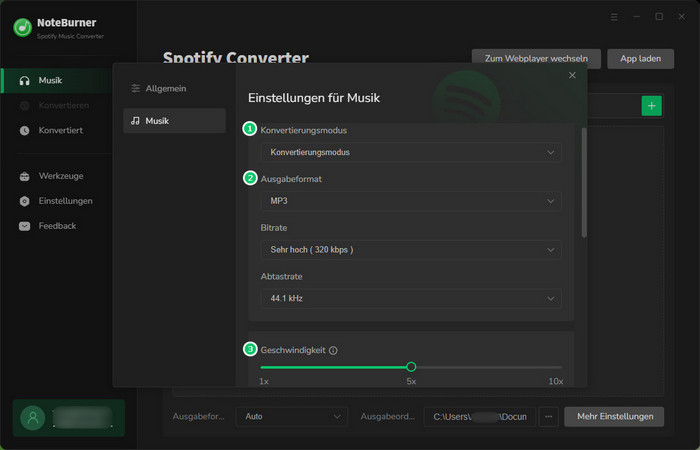This screenshot has height=450, width=700.
Task: Close the settings dialog with X
Action: coord(572,75)
